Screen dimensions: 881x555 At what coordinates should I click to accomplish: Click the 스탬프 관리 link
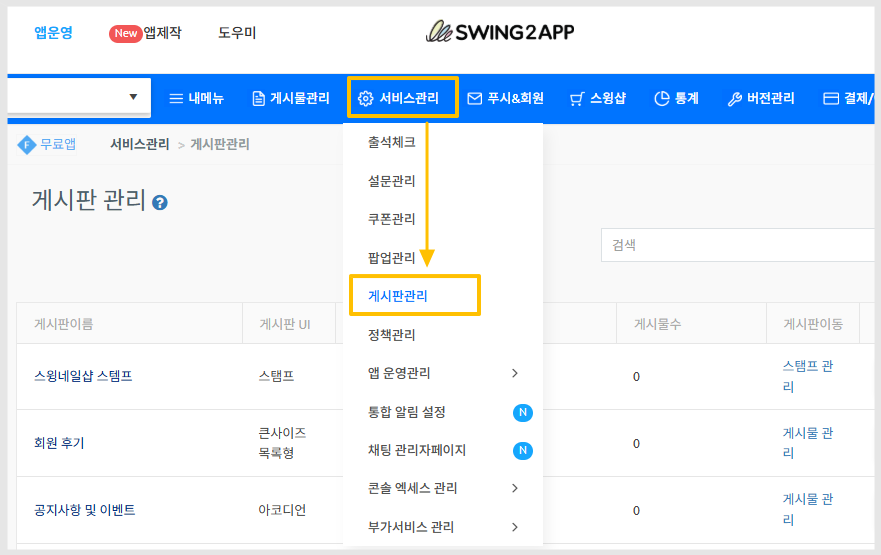point(808,376)
